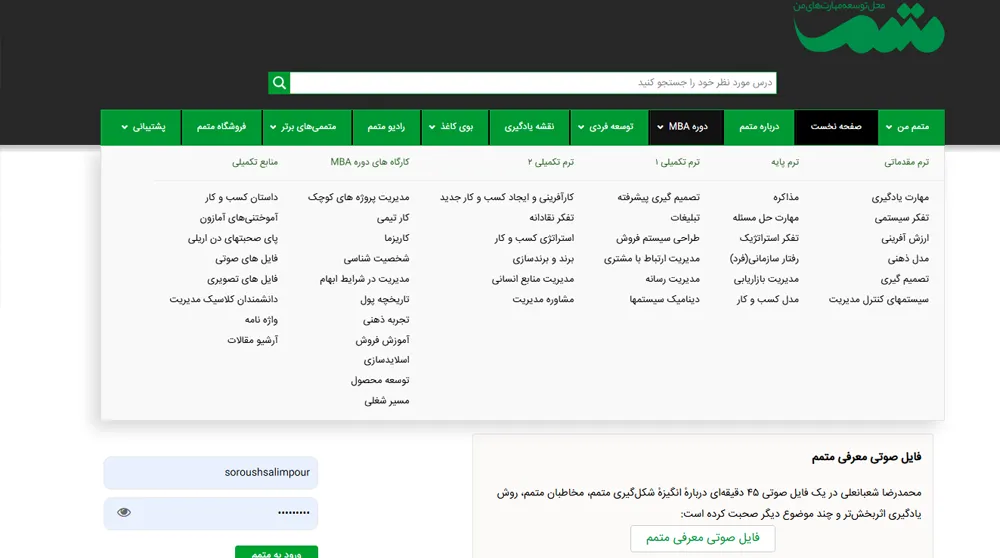The image size is (1000, 558).
Task: Open the صفحه نخست menu item
Action: tap(836, 127)
